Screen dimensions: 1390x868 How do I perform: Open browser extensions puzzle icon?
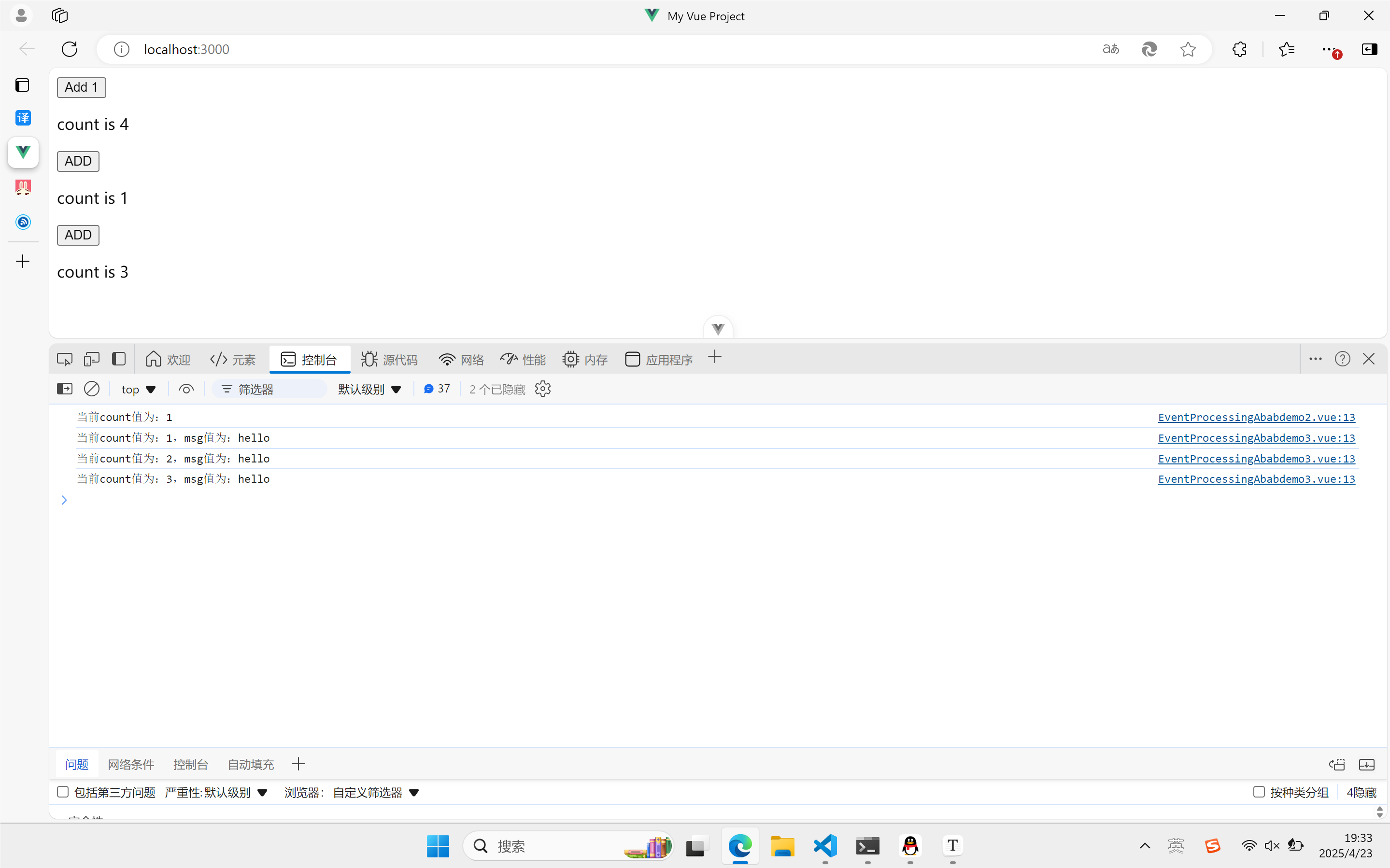point(1240,49)
